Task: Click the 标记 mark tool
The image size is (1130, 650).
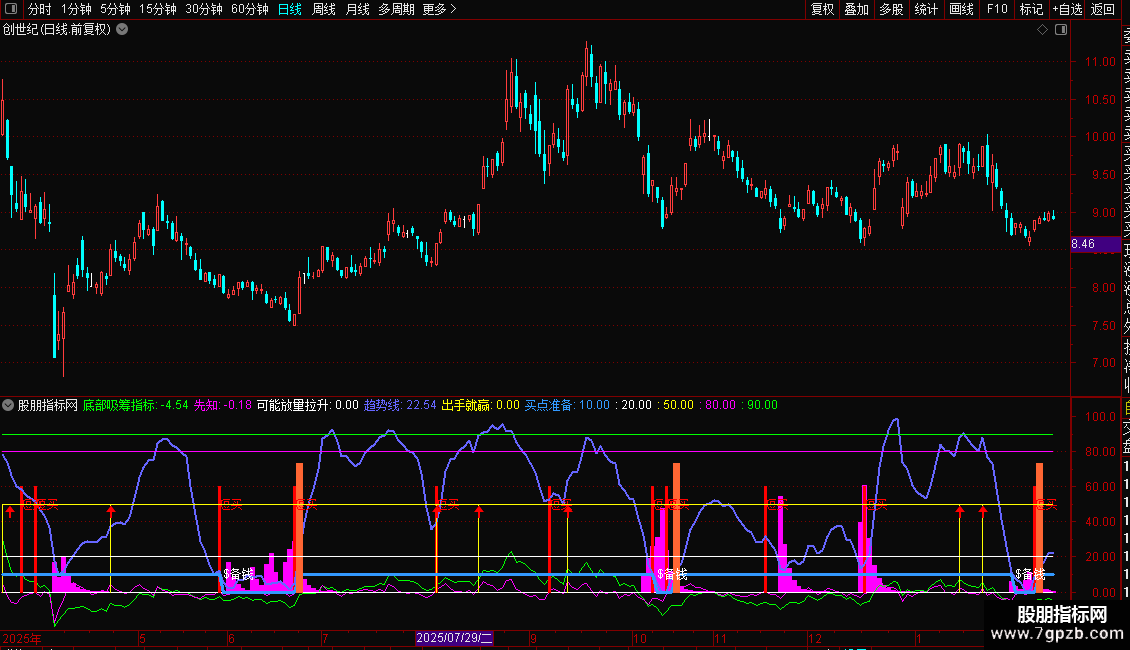Action: 1031,9
